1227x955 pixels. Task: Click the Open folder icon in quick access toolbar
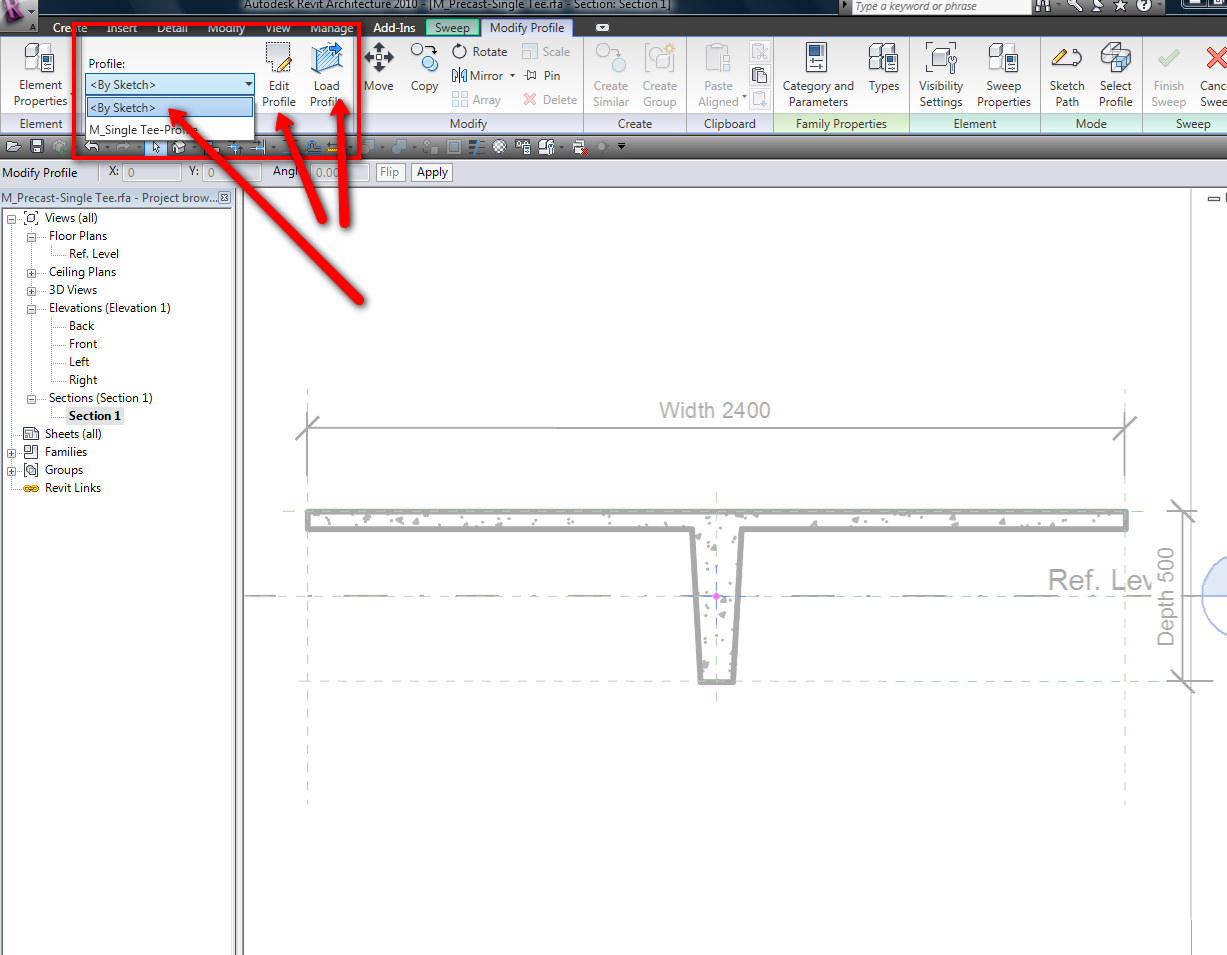coord(13,146)
